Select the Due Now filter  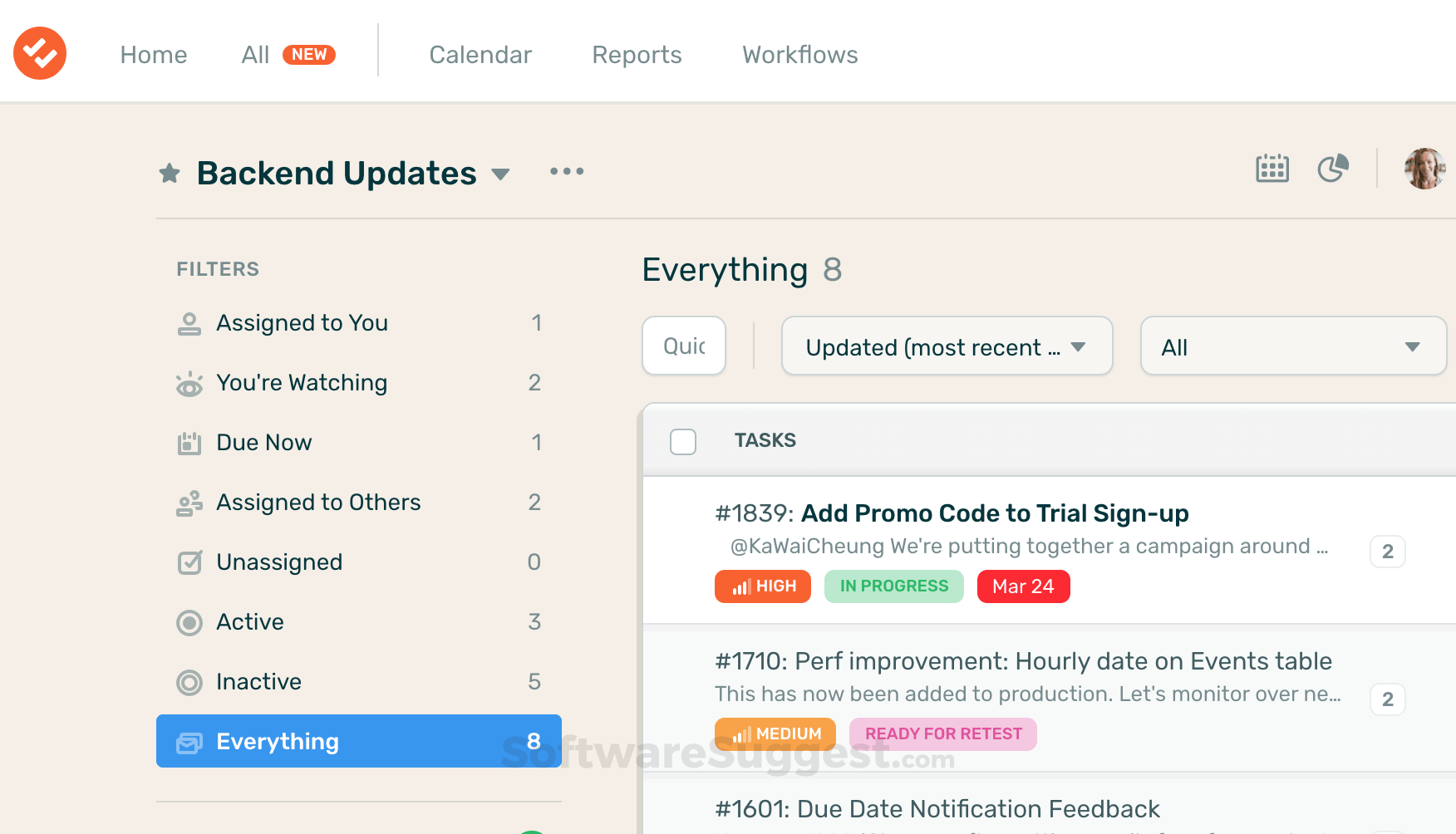[x=263, y=443]
